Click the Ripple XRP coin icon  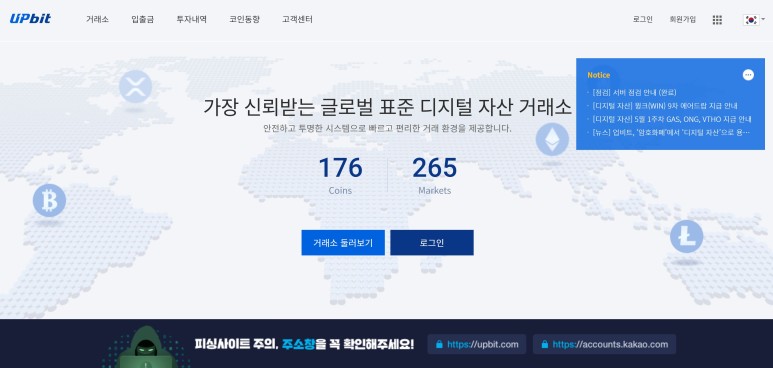pos(135,86)
